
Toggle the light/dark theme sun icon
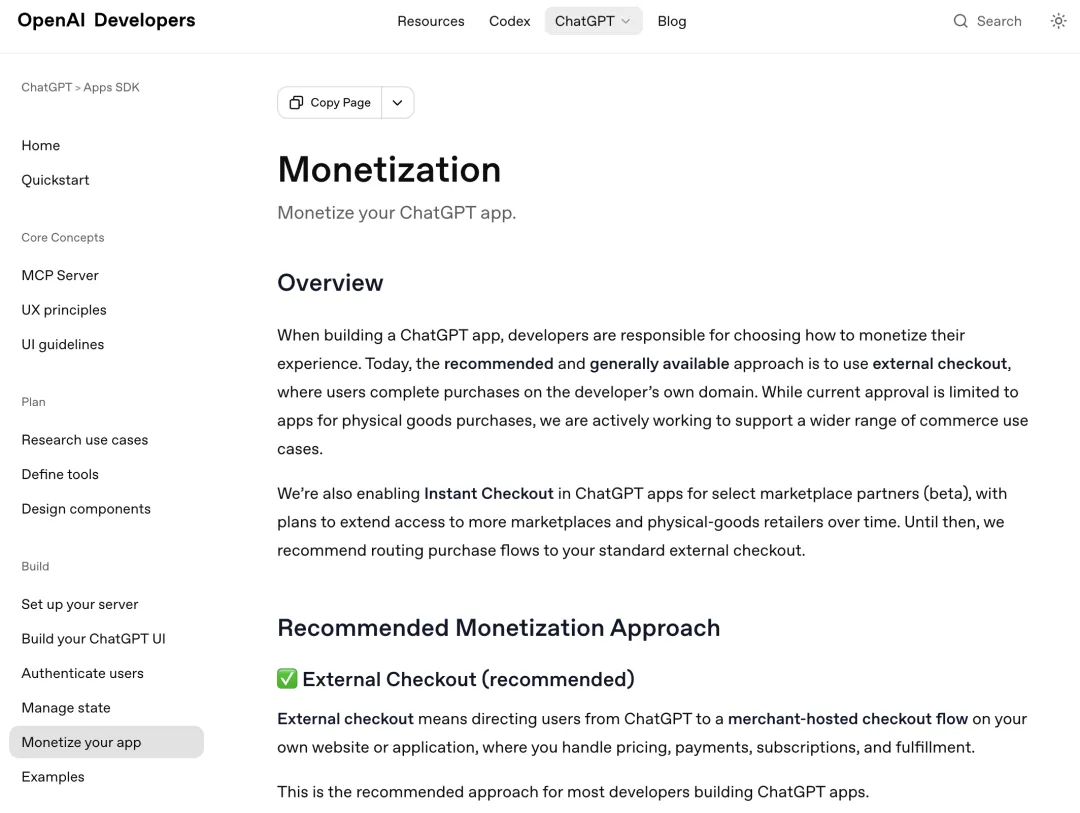coord(1058,21)
